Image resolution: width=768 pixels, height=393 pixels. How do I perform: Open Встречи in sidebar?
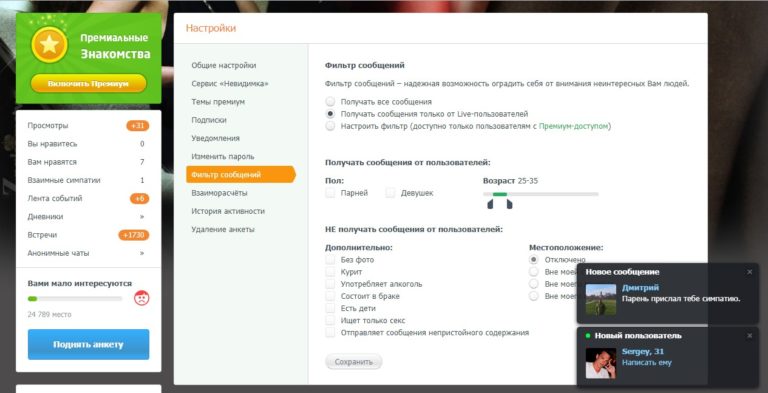[42, 235]
